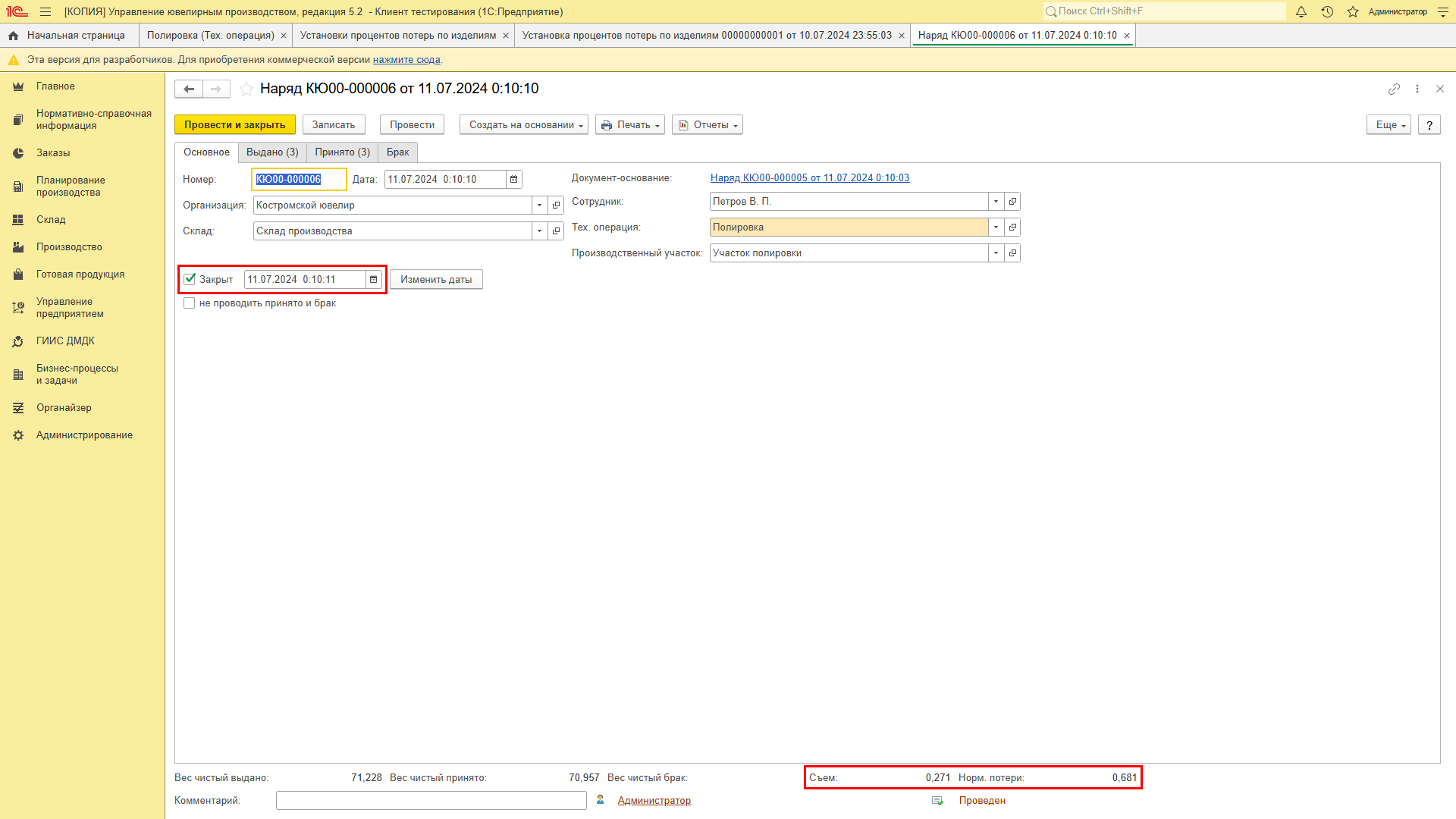This screenshot has height=819, width=1456.
Task: Select the Основное tab
Action: [206, 152]
